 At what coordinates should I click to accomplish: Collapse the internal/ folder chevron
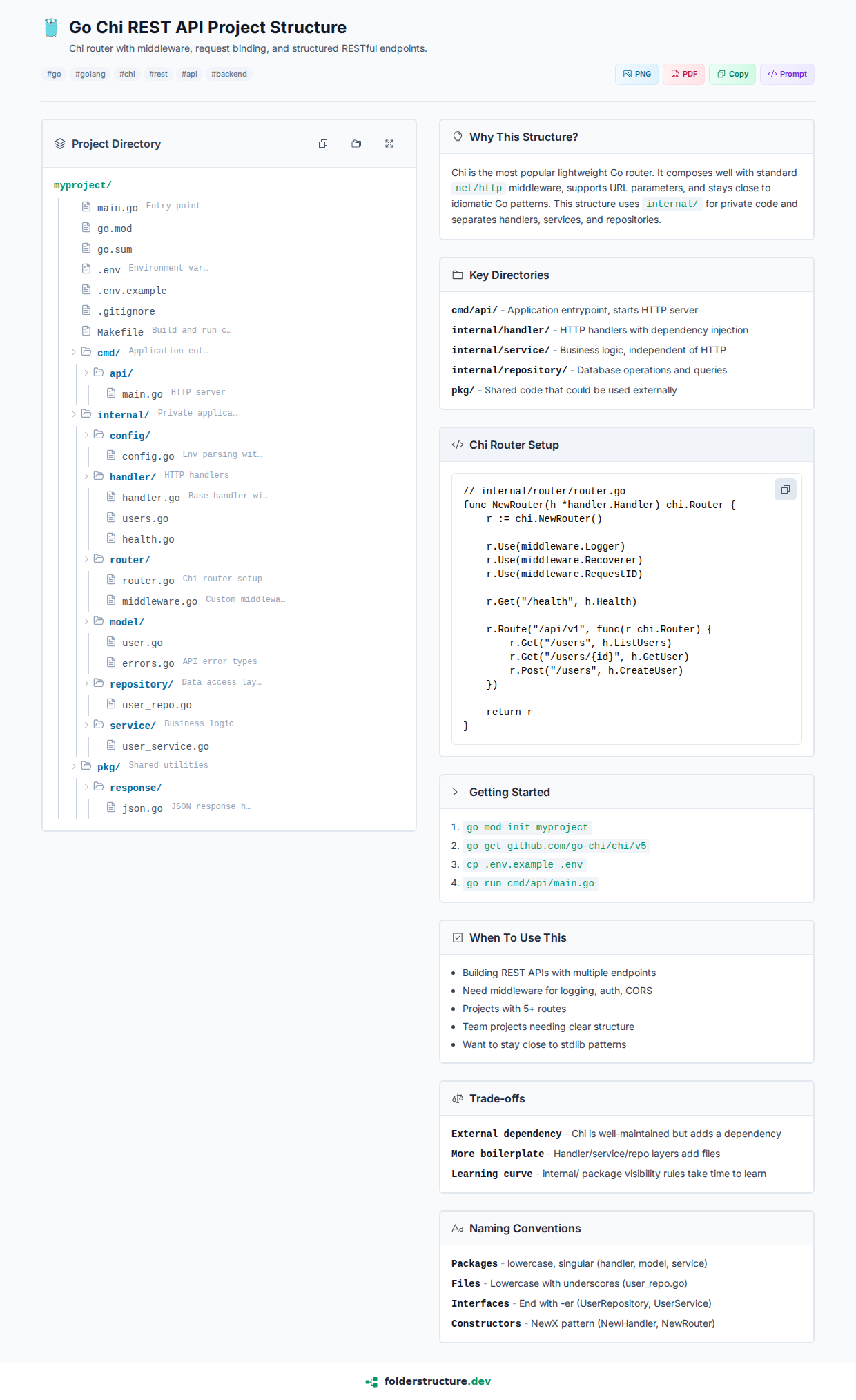[x=74, y=414]
